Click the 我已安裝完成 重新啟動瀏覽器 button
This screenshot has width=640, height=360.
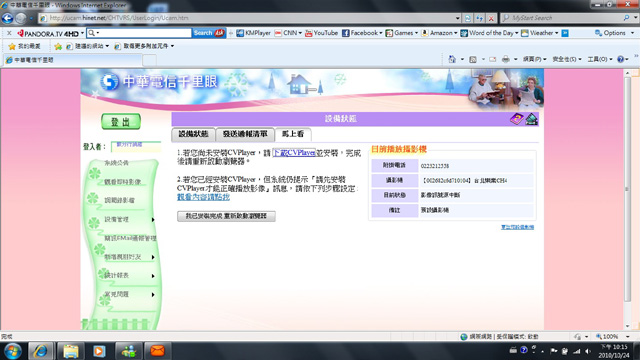pyautogui.click(x=226, y=216)
